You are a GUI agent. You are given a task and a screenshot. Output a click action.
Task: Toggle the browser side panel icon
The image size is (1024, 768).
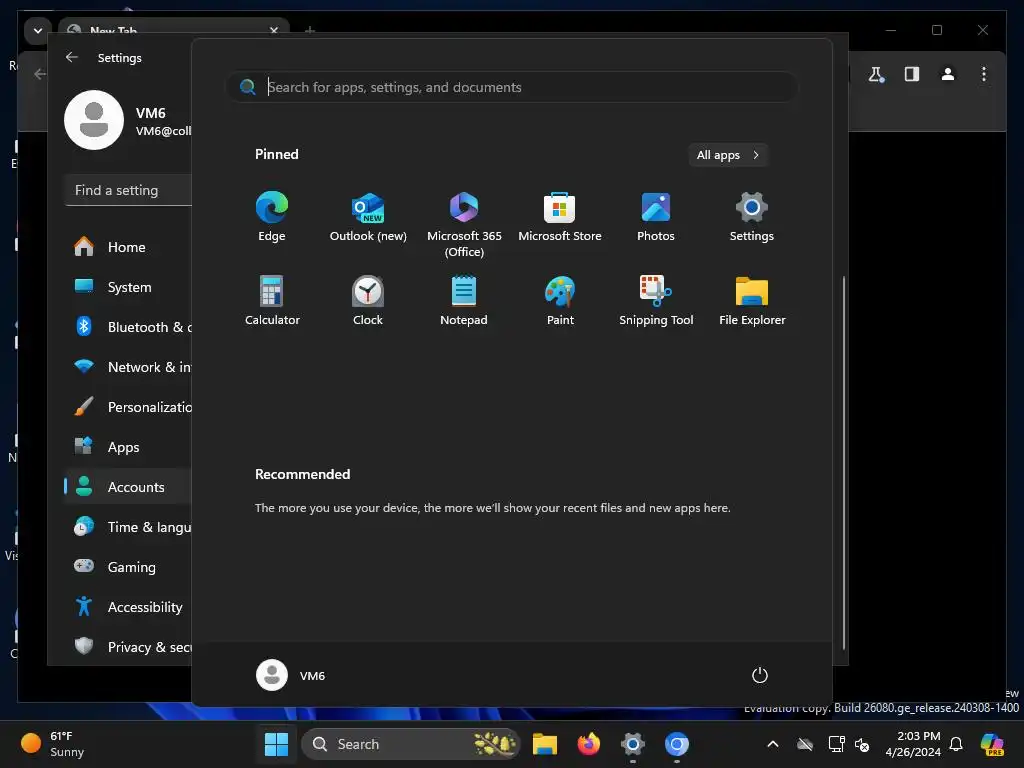tap(912, 74)
